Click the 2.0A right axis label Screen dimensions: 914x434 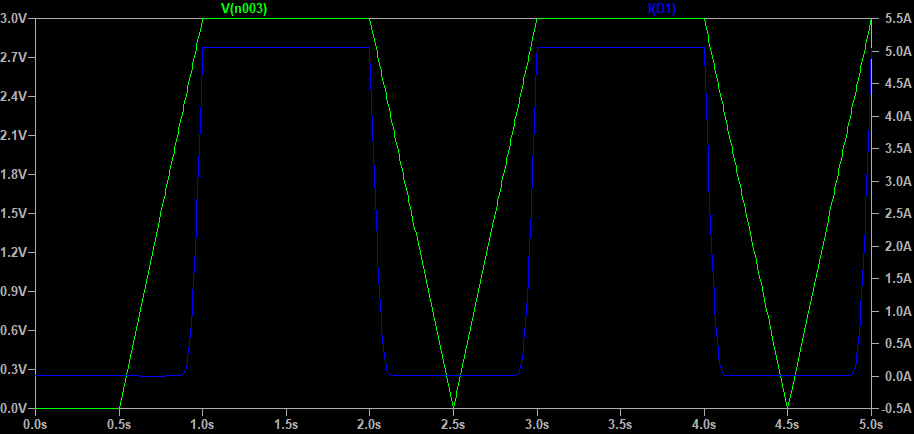point(898,246)
